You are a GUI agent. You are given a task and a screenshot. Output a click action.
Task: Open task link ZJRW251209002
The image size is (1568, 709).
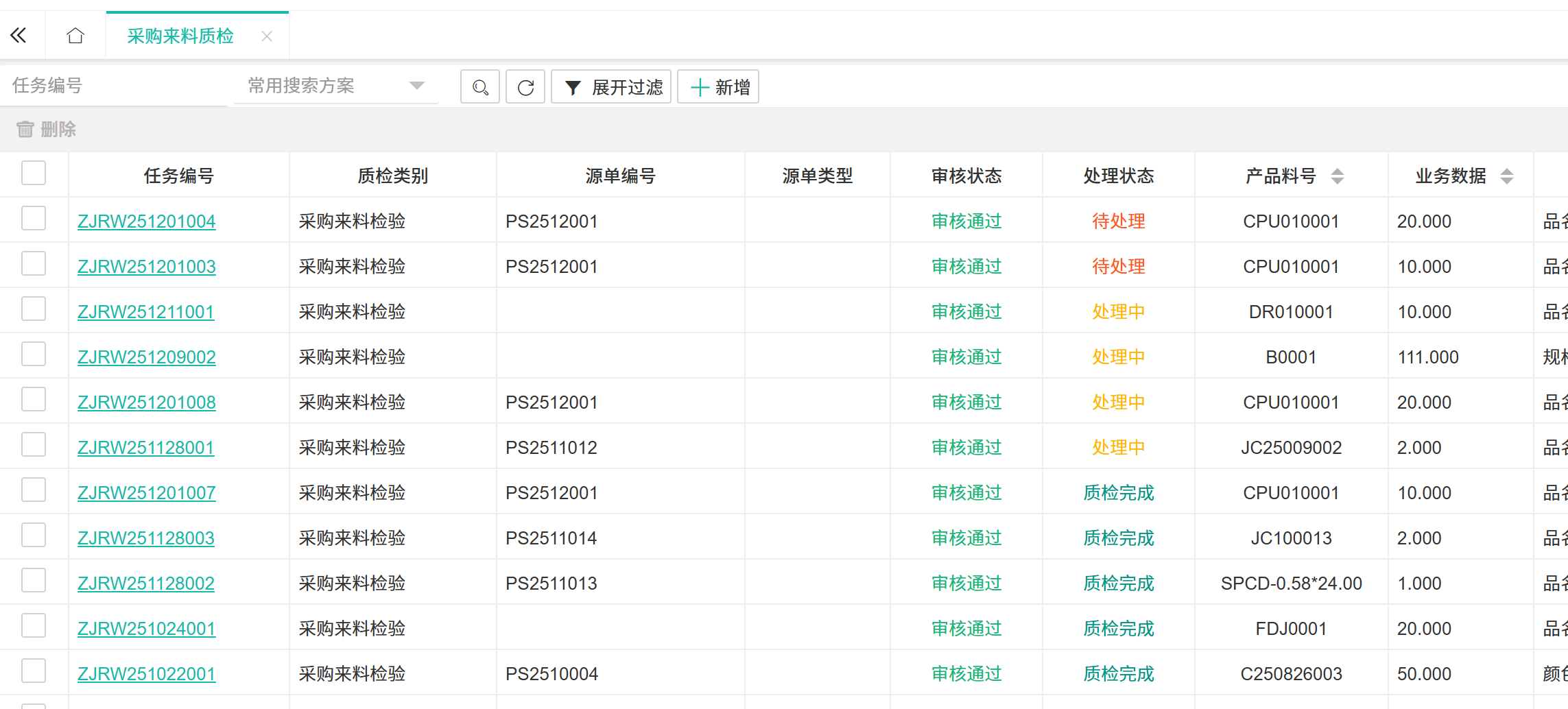pos(147,357)
